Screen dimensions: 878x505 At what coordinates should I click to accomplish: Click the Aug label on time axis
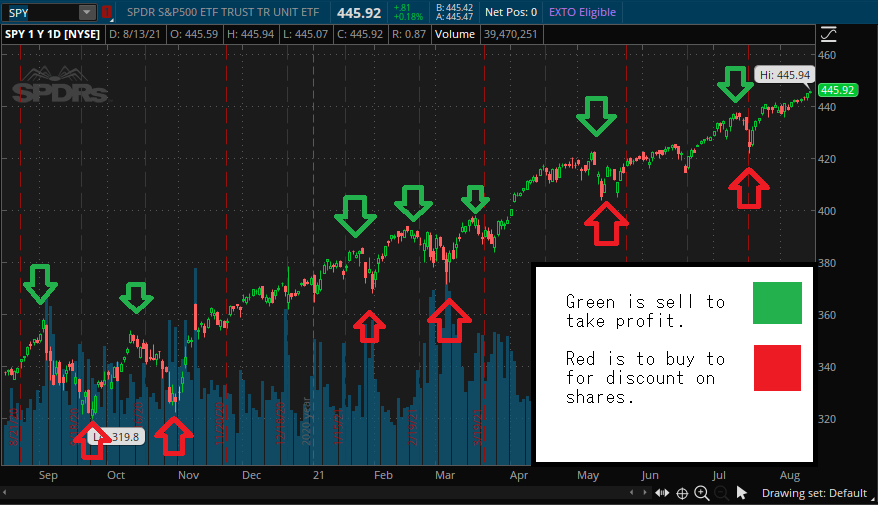pyautogui.click(x=790, y=475)
